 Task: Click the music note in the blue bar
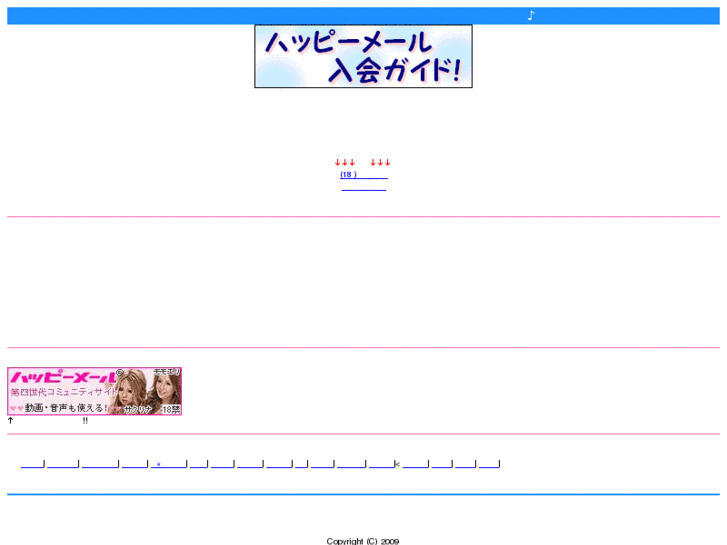click(531, 16)
